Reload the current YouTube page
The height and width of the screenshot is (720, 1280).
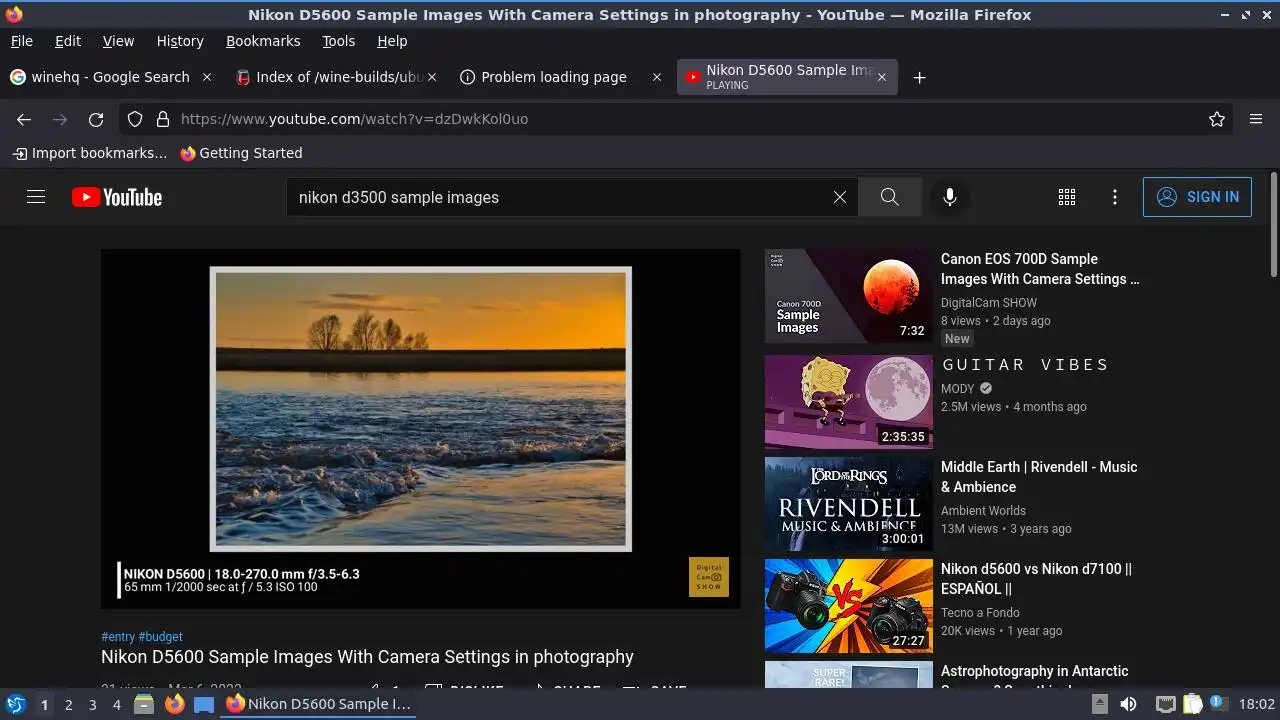click(x=96, y=119)
